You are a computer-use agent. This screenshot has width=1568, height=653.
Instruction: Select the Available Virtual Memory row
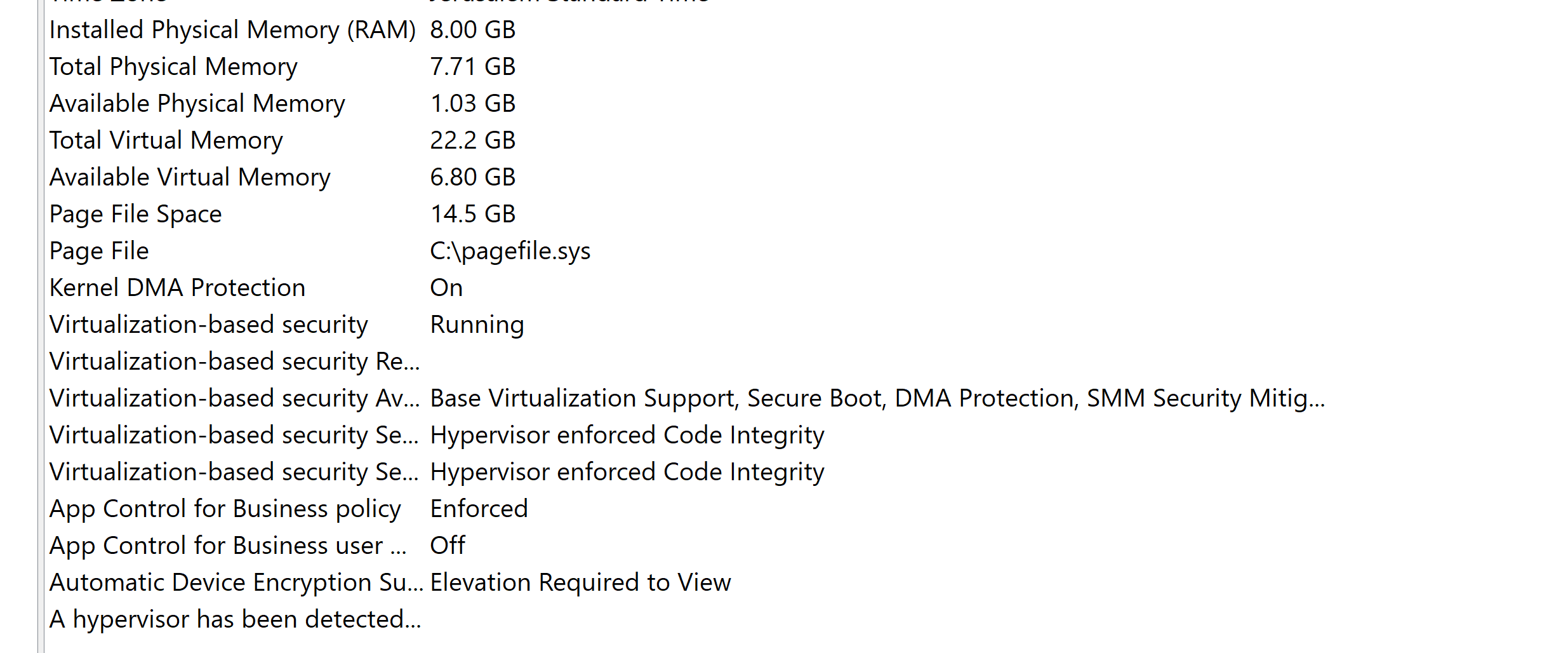[190, 177]
